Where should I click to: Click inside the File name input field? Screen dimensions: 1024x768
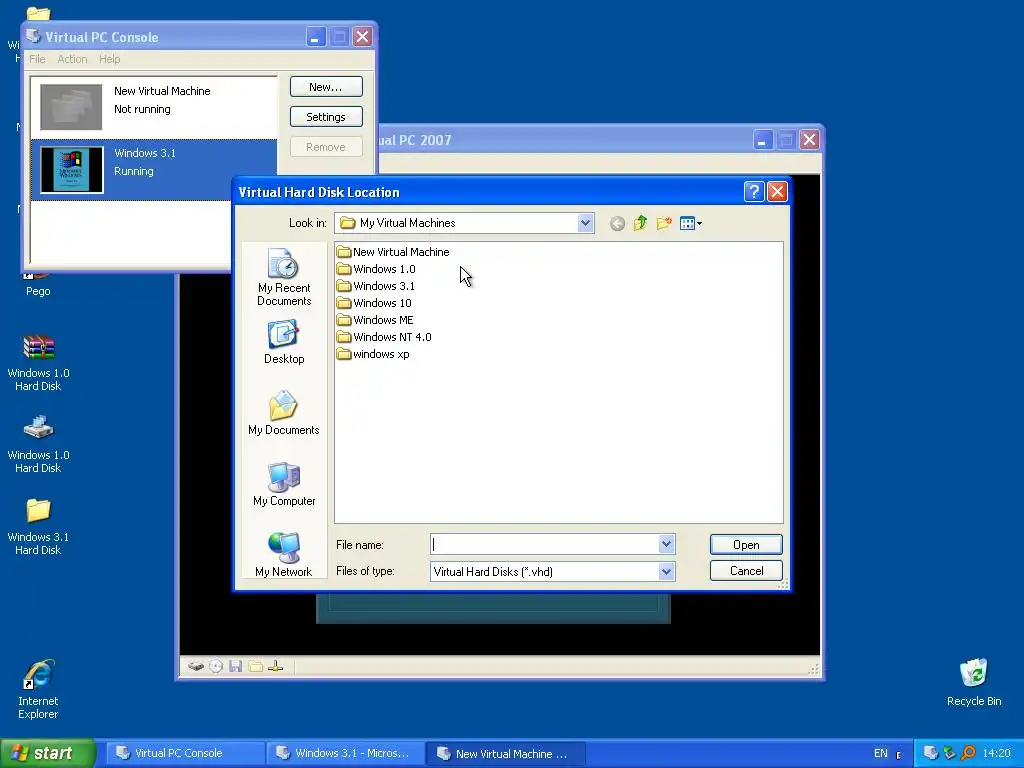click(x=544, y=544)
